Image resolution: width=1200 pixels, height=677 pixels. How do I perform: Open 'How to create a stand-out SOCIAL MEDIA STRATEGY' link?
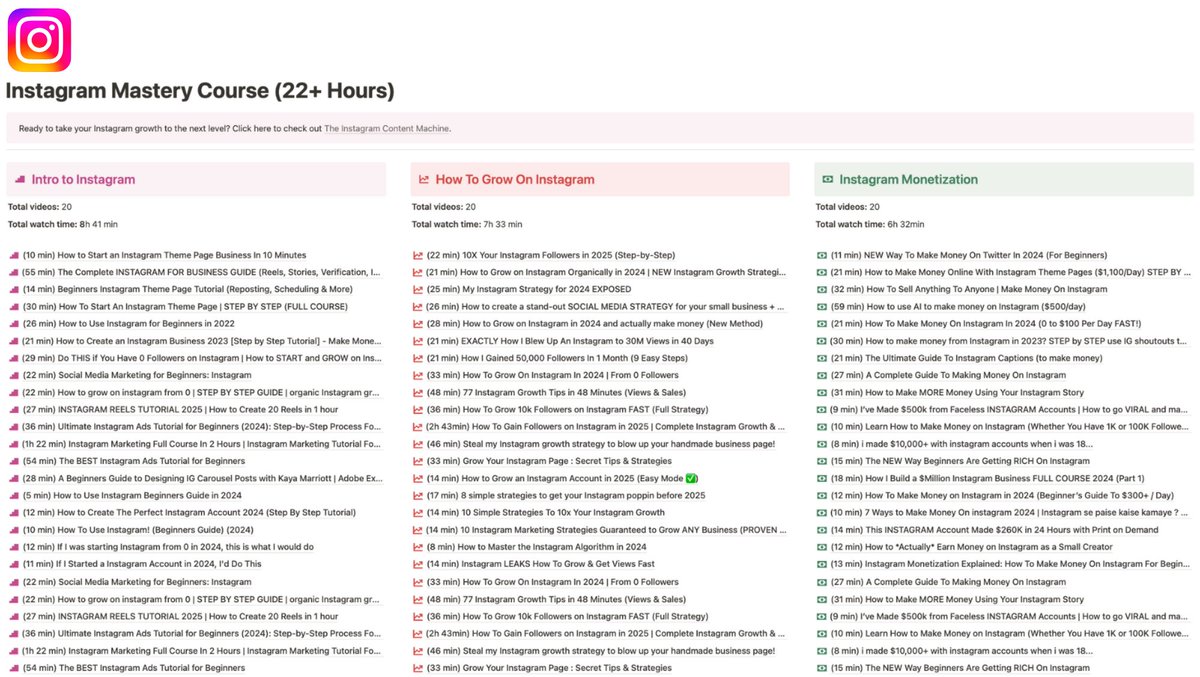point(605,306)
